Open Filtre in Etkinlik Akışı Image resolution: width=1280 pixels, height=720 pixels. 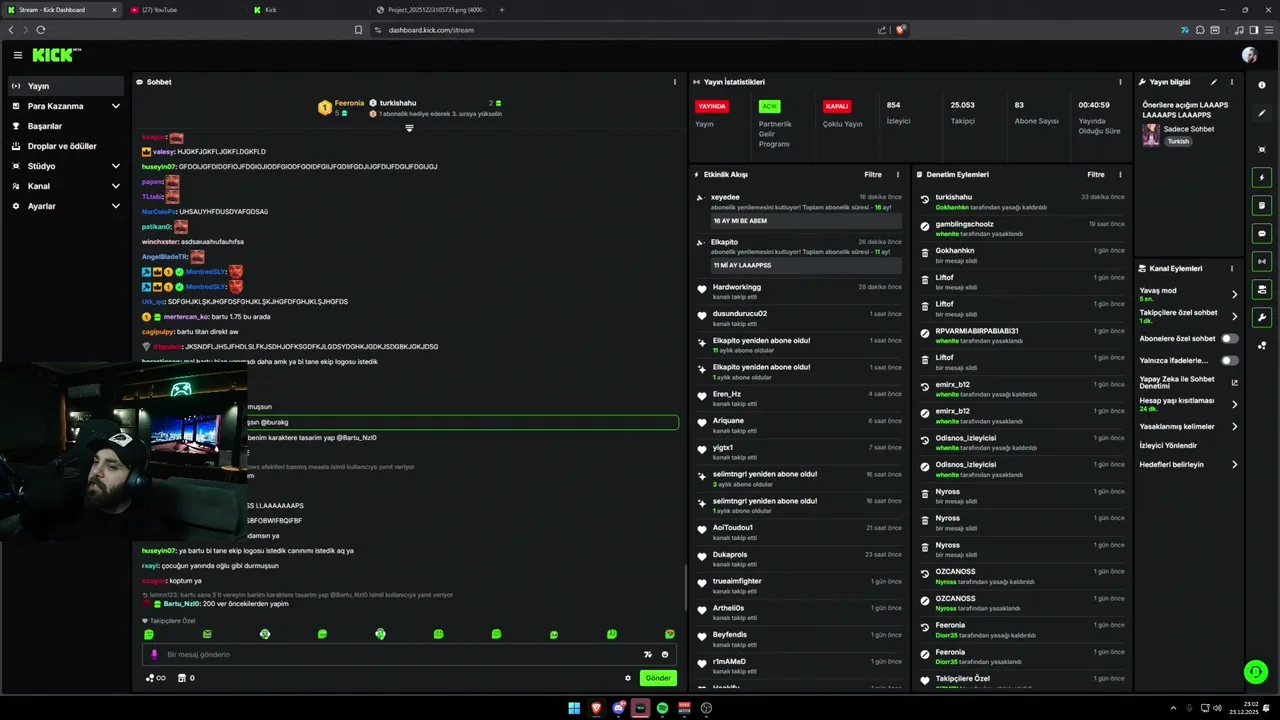pyautogui.click(x=873, y=174)
